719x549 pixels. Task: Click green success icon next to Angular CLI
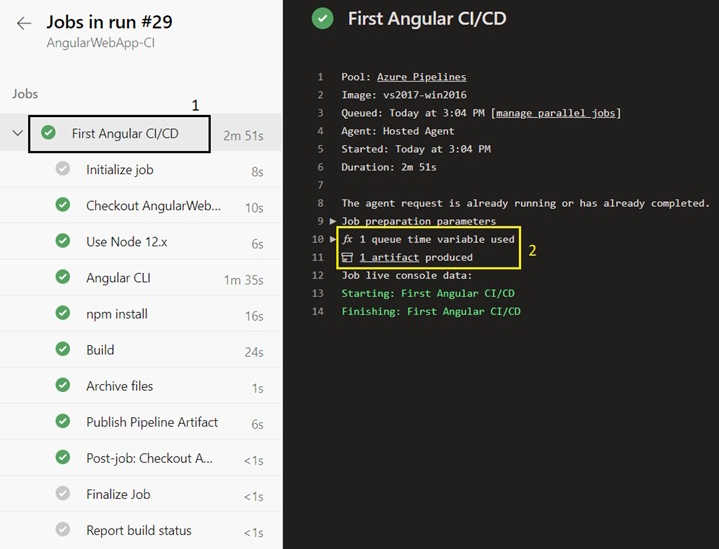tap(63, 277)
